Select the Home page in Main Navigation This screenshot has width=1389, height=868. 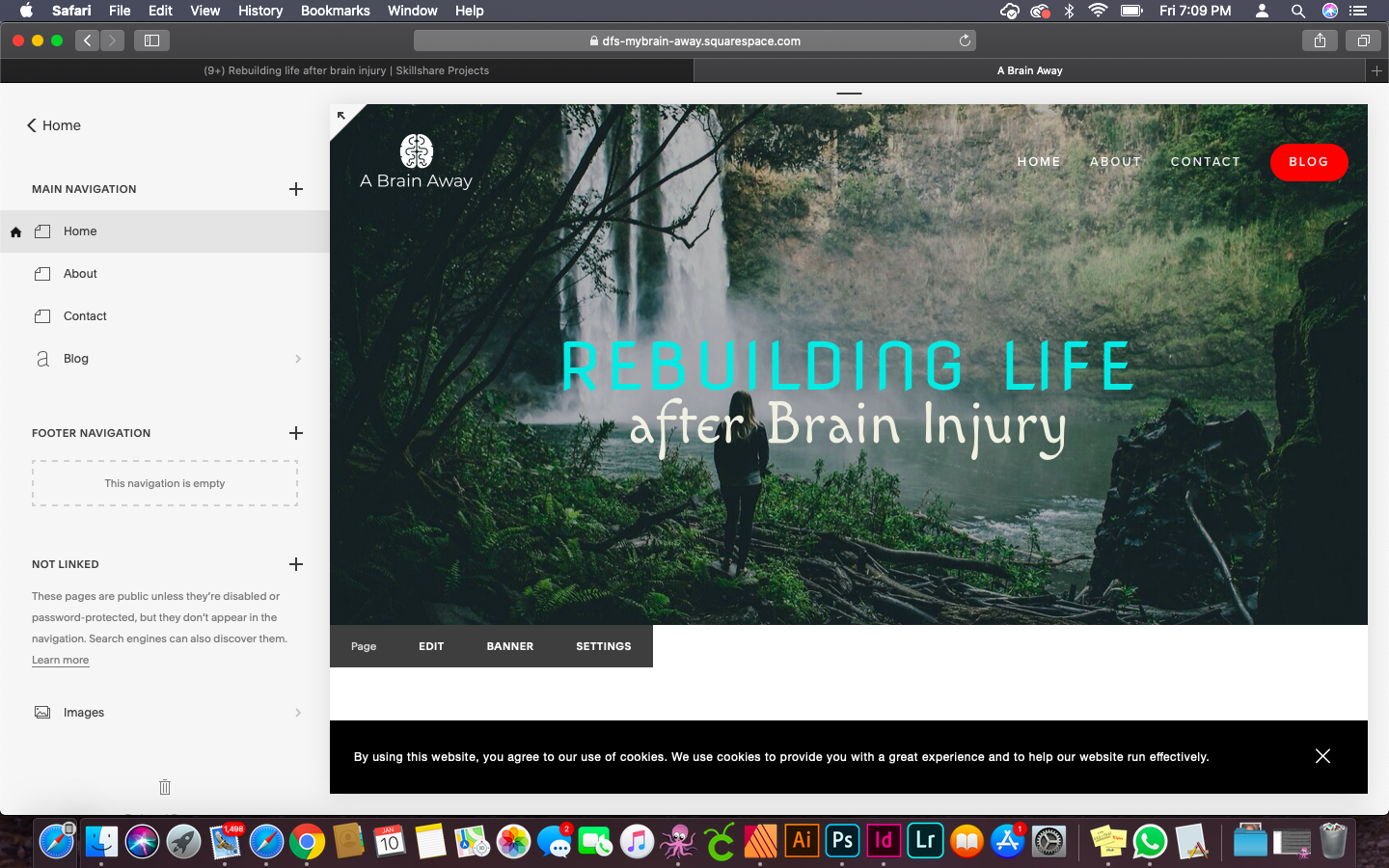pos(165,231)
